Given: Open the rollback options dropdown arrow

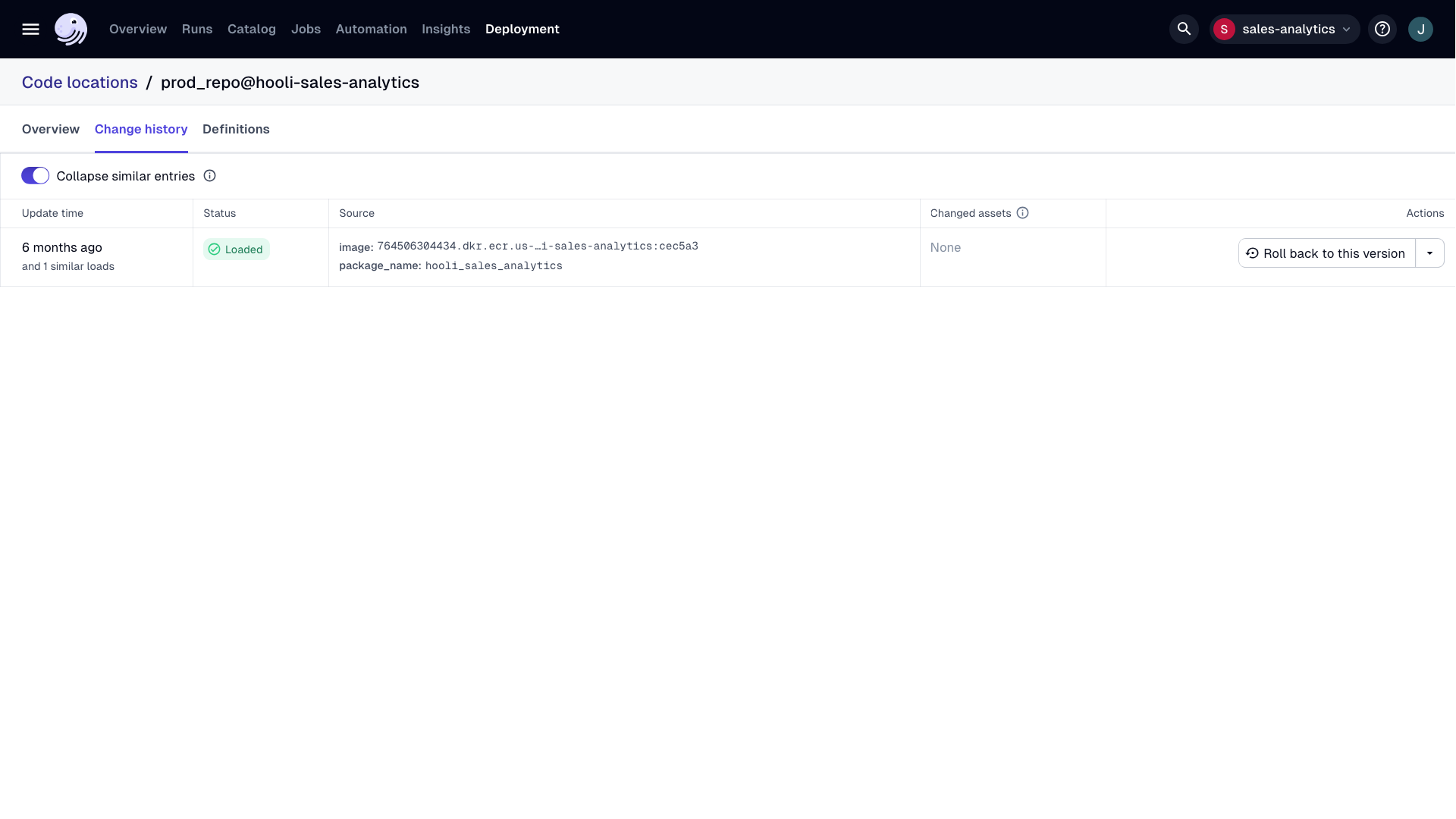Looking at the screenshot, I should (1432, 253).
